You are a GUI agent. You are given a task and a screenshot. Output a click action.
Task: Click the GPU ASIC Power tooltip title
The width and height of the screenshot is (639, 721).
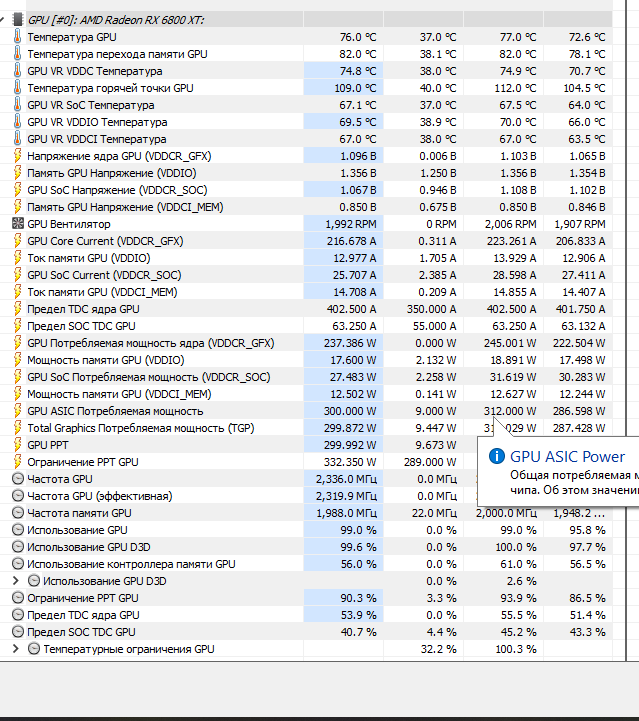coord(567,457)
